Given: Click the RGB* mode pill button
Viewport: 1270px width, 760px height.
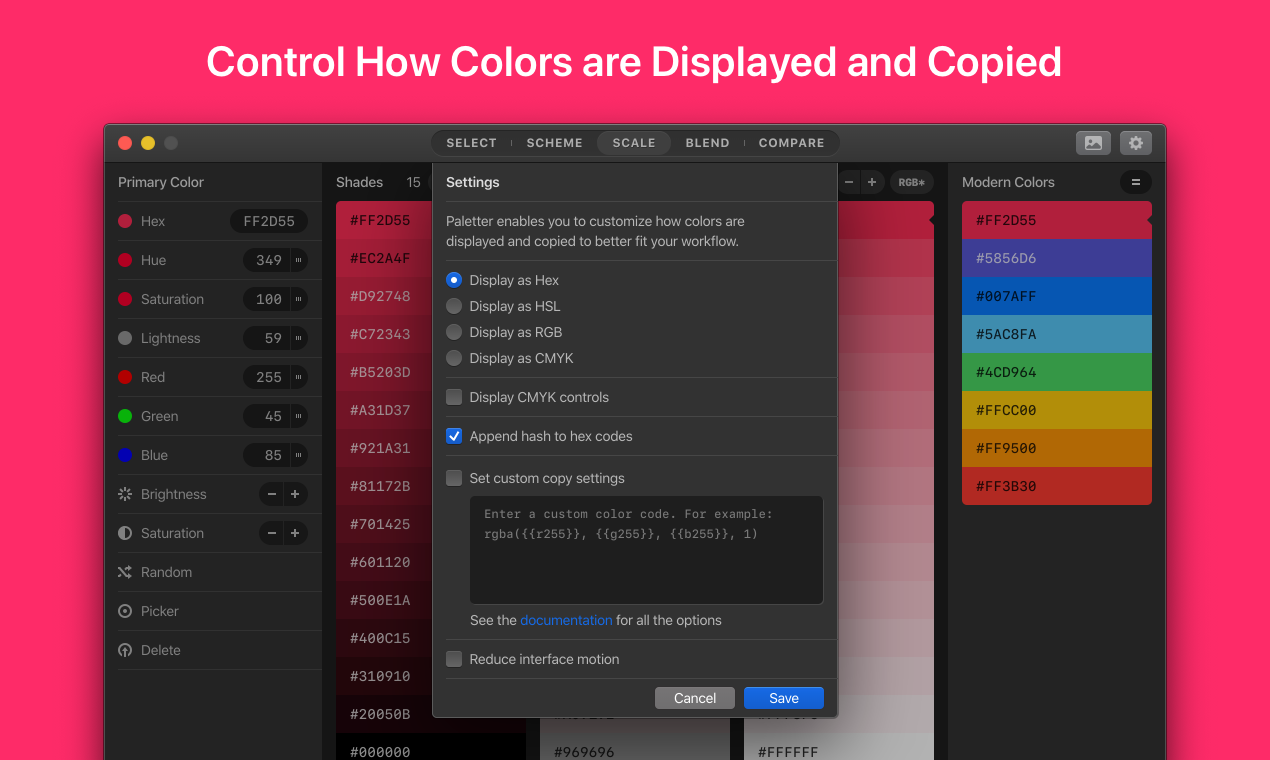Looking at the screenshot, I should 911,182.
